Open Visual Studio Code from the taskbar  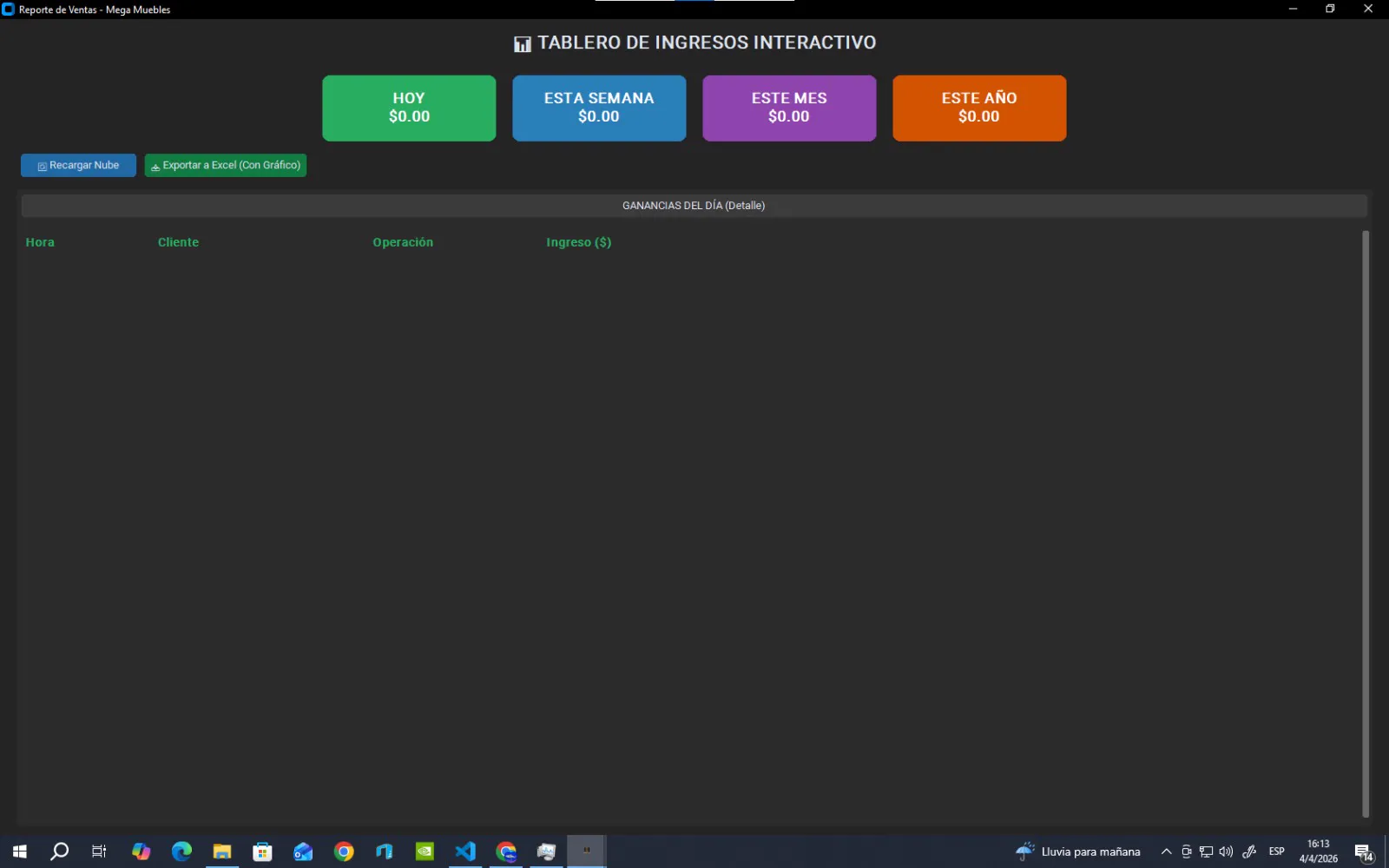pos(465,852)
